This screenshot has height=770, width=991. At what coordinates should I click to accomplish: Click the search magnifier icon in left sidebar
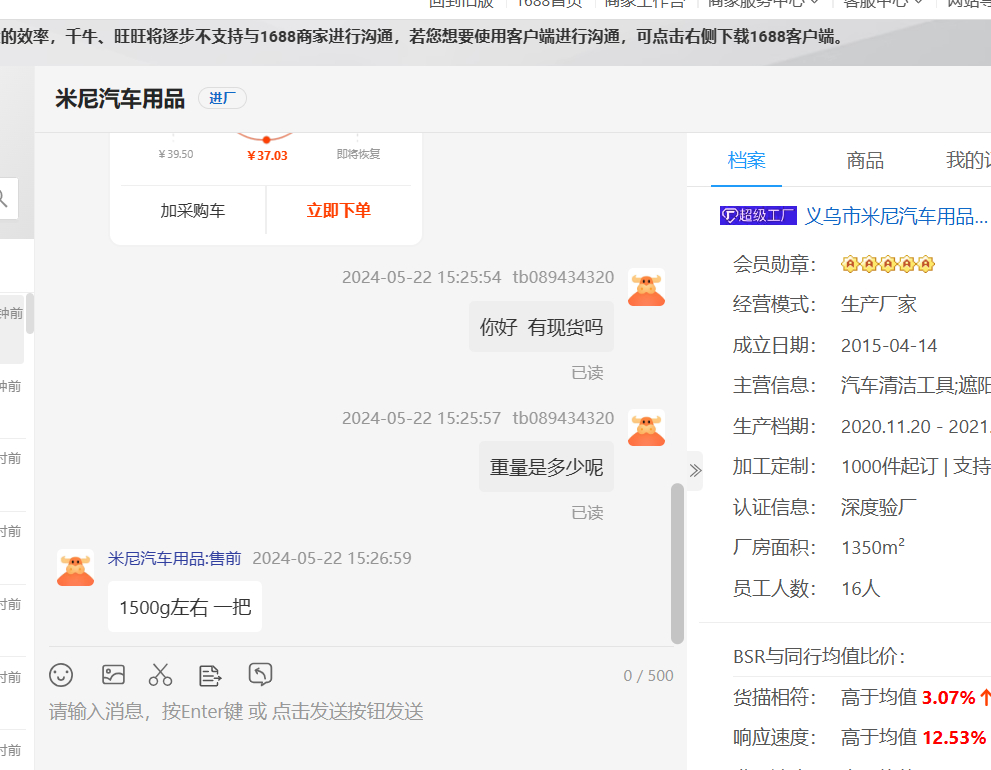click(x=3, y=198)
